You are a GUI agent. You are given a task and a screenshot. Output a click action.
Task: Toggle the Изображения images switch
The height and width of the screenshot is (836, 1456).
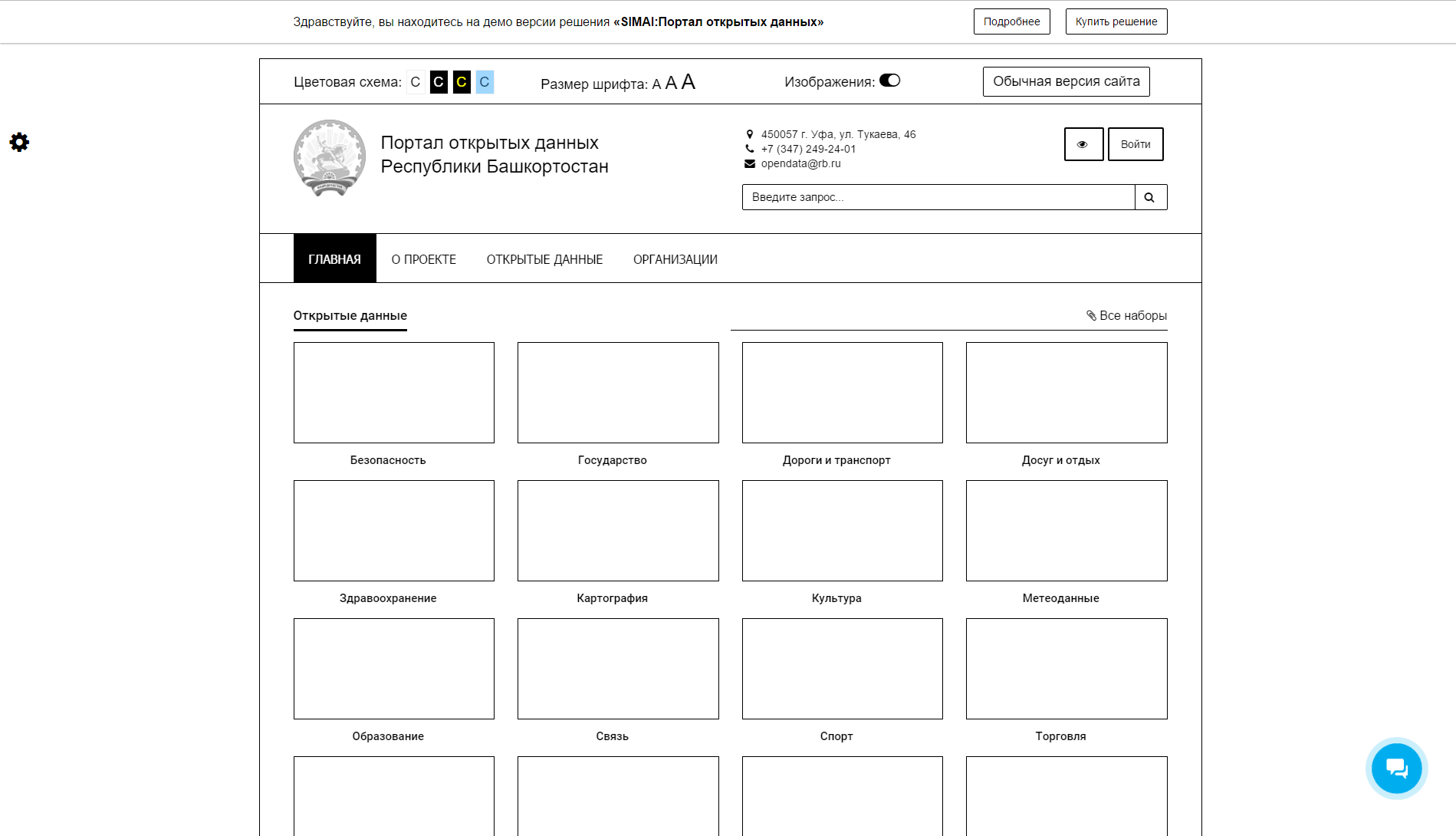[889, 81]
